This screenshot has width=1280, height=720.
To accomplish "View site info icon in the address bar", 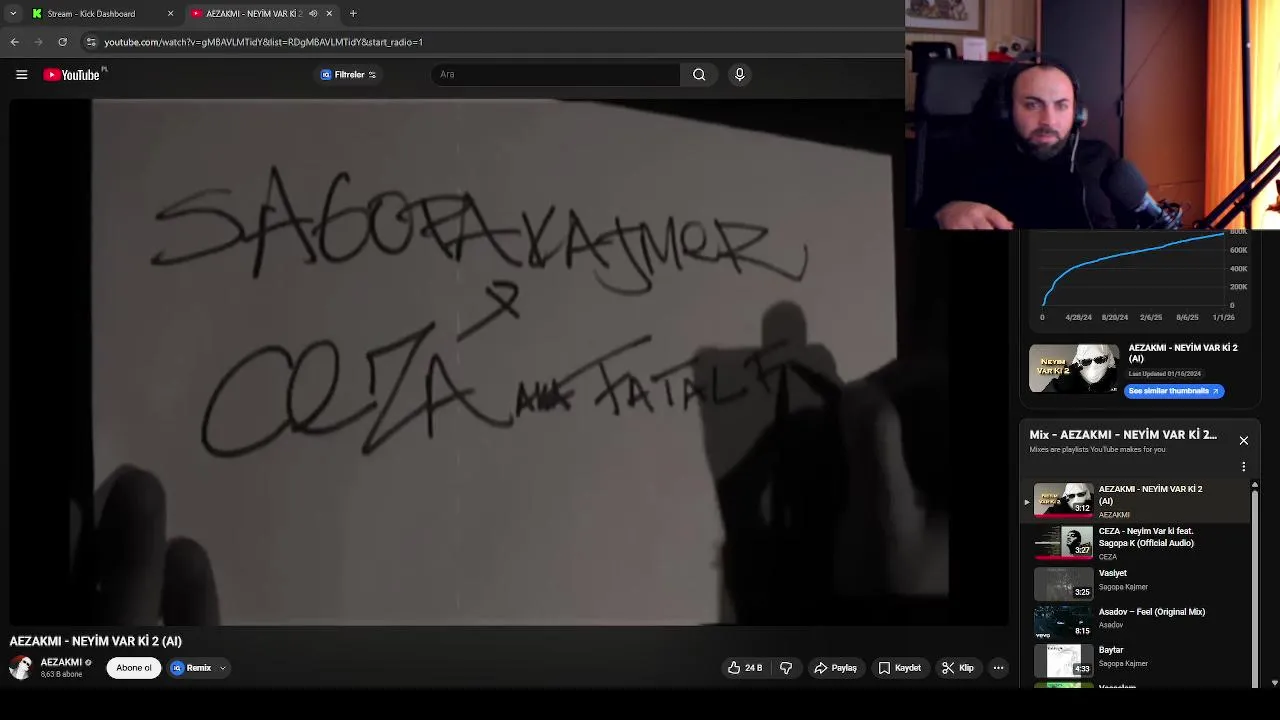I will [91, 42].
